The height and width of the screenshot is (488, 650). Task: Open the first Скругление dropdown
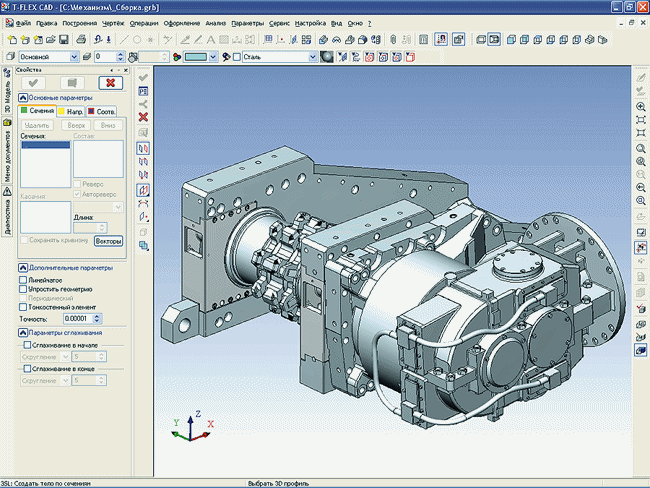pyautogui.click(x=65, y=357)
